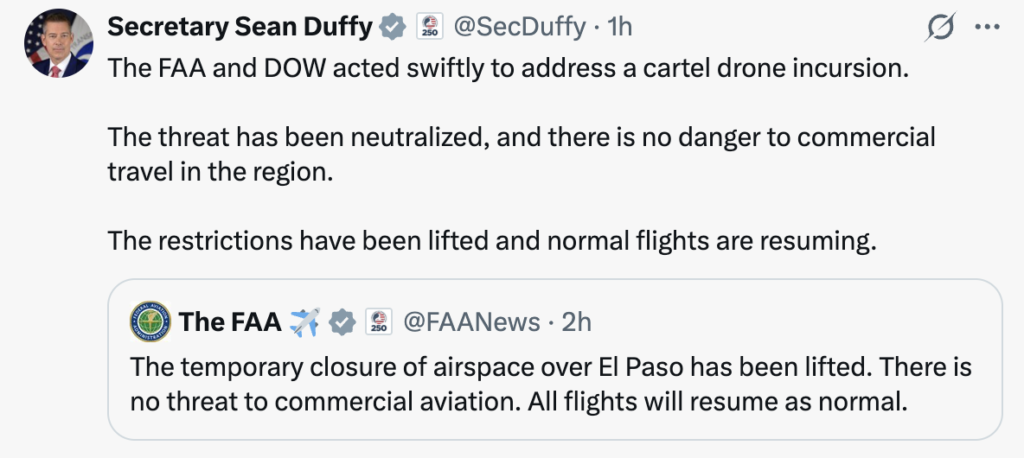1024x458 pixels.
Task: Click the 'threat has been neutralized' paragraph
Action: [x=520, y=155]
